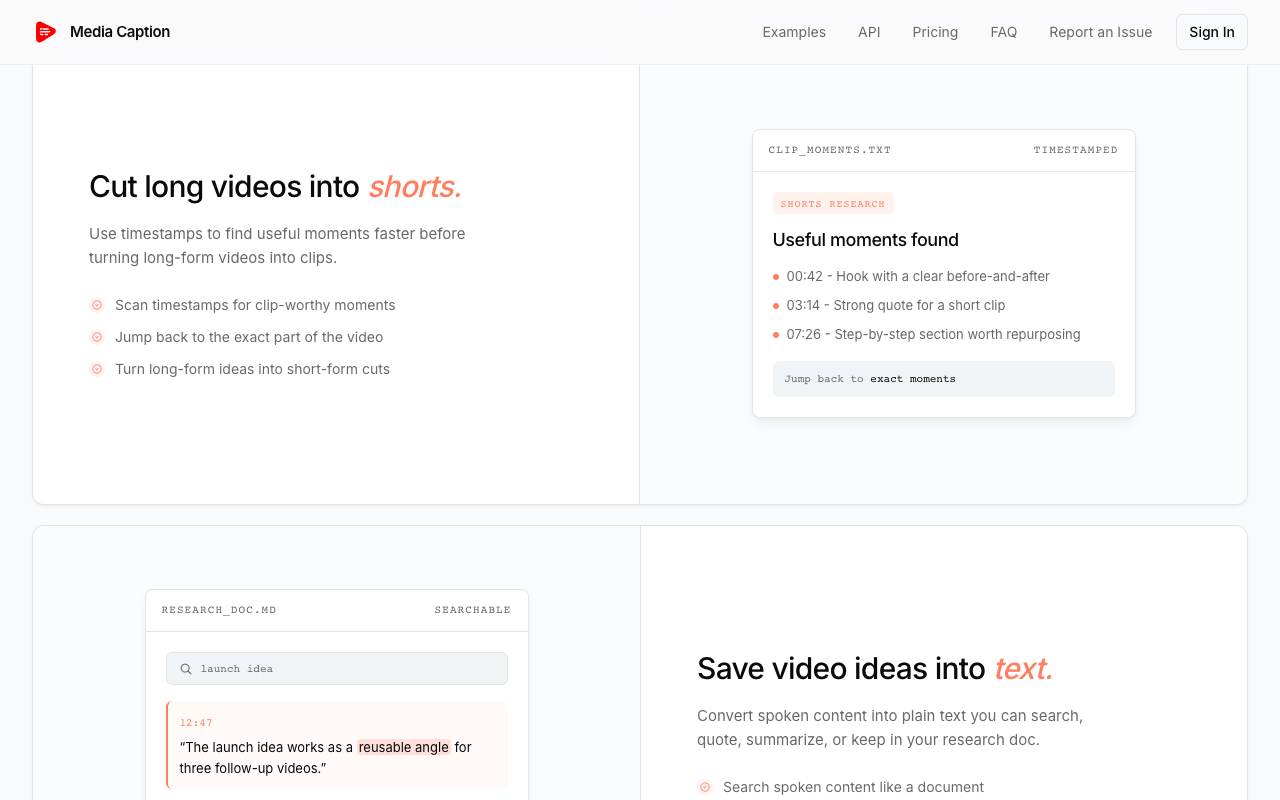The image size is (1280, 800).
Task: Open the FAQ nav item
Action: [x=1004, y=32]
